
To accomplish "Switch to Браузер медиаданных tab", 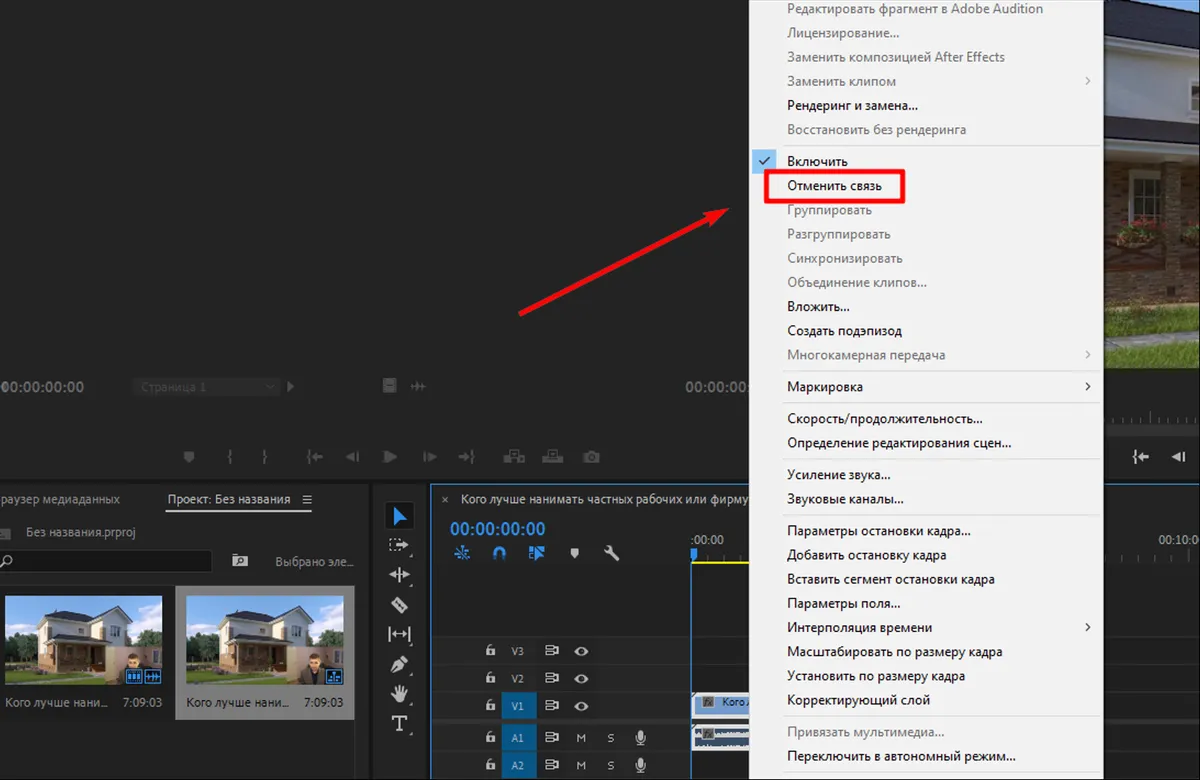I will point(60,499).
